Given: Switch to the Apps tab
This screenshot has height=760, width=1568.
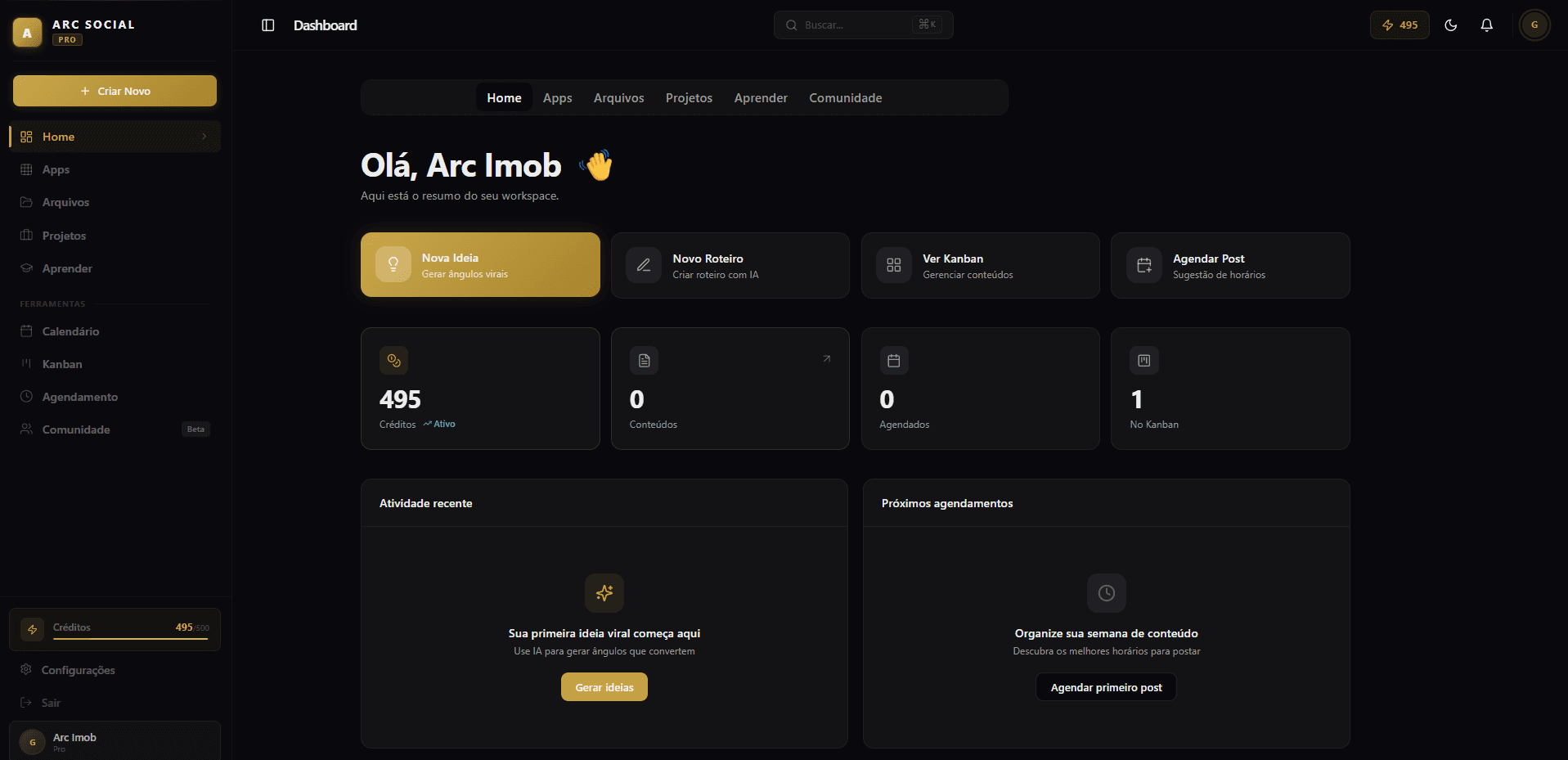Looking at the screenshot, I should click(x=557, y=97).
